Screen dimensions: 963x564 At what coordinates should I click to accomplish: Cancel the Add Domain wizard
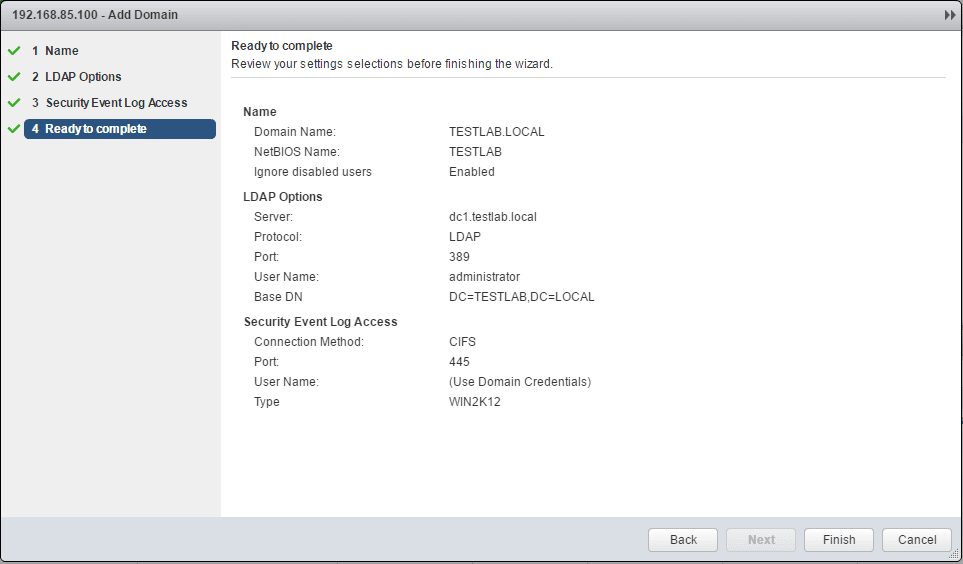(917, 540)
